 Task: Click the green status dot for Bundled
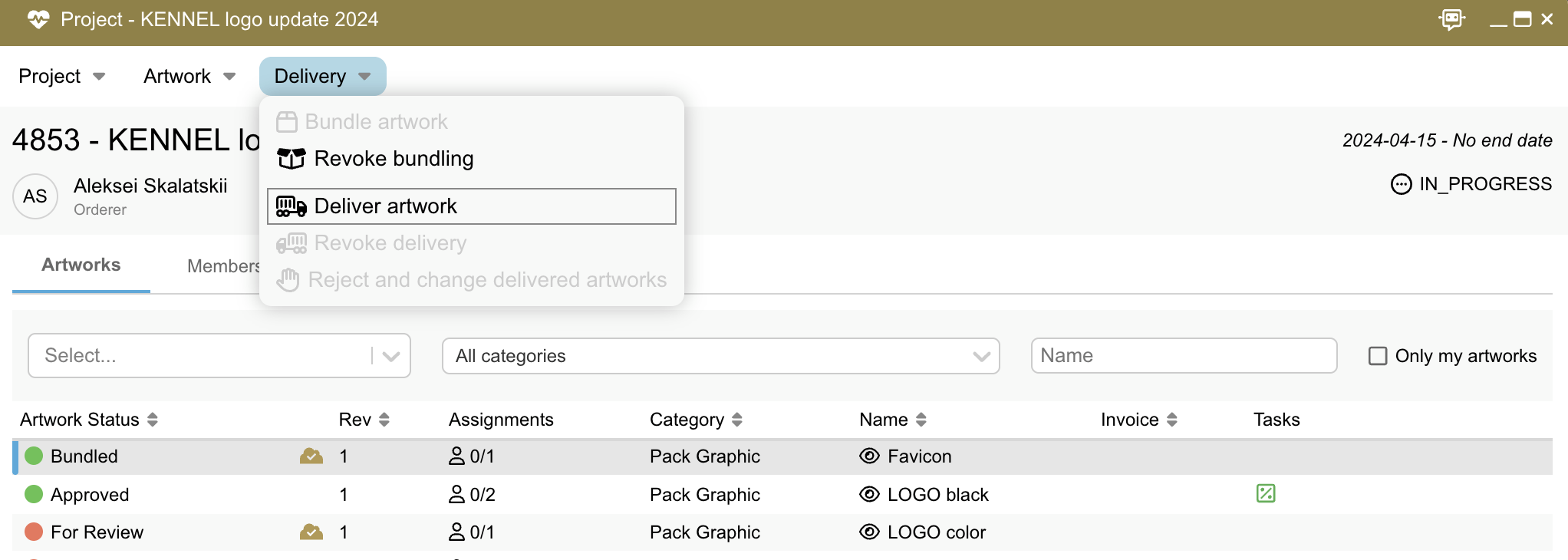click(34, 456)
